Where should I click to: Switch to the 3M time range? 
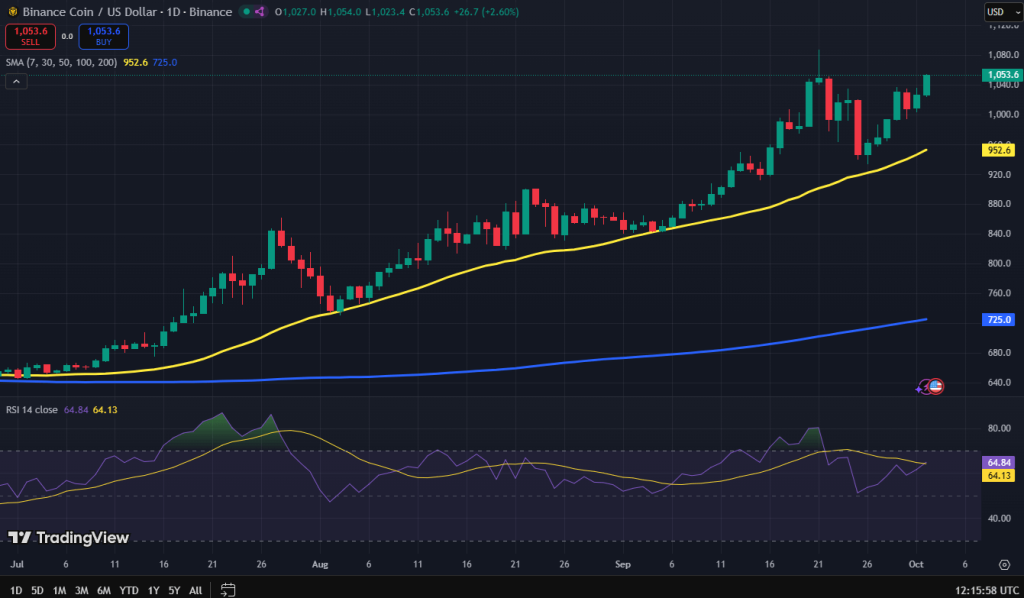click(x=82, y=589)
